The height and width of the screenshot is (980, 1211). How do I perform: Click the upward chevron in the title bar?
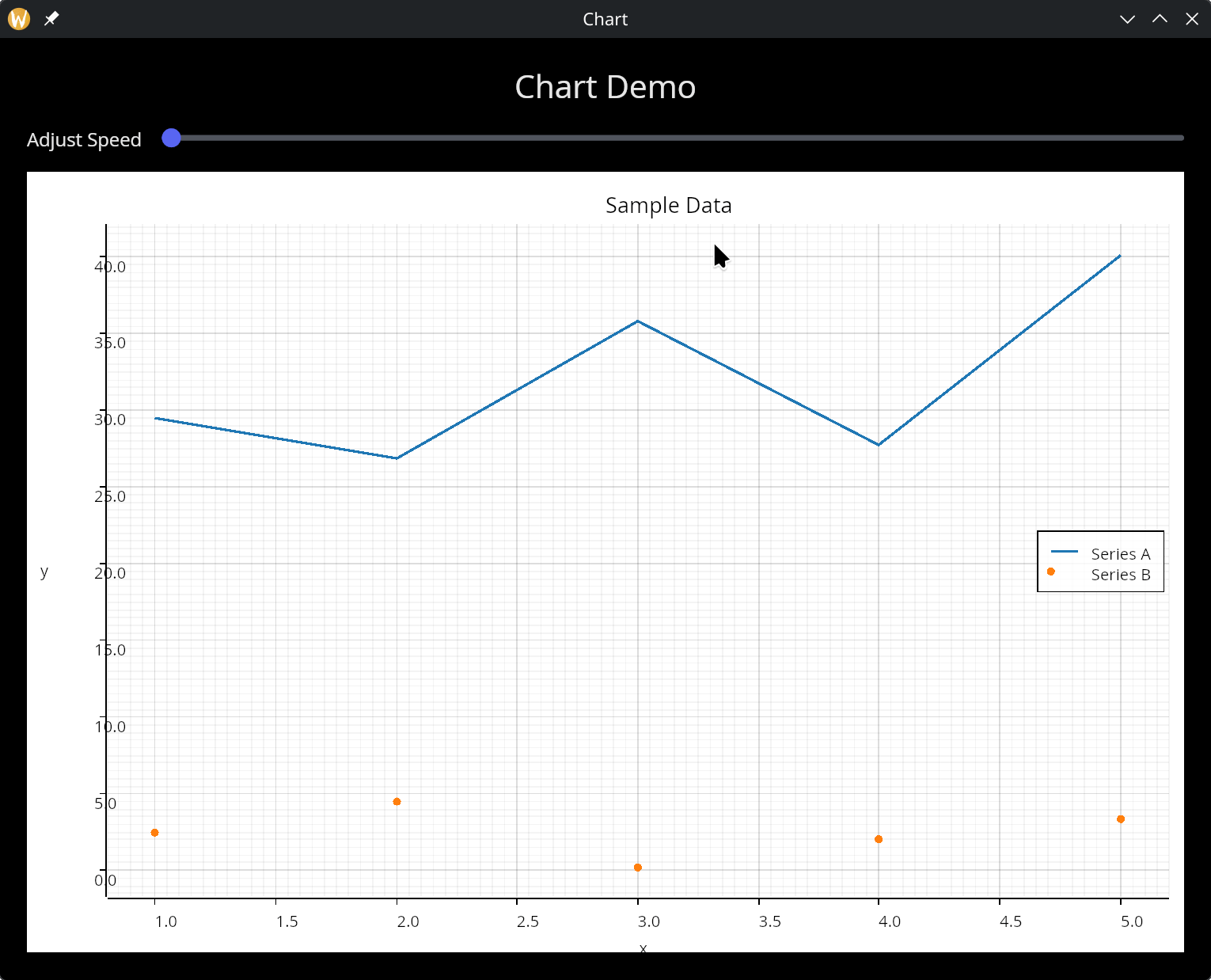pos(1160,18)
